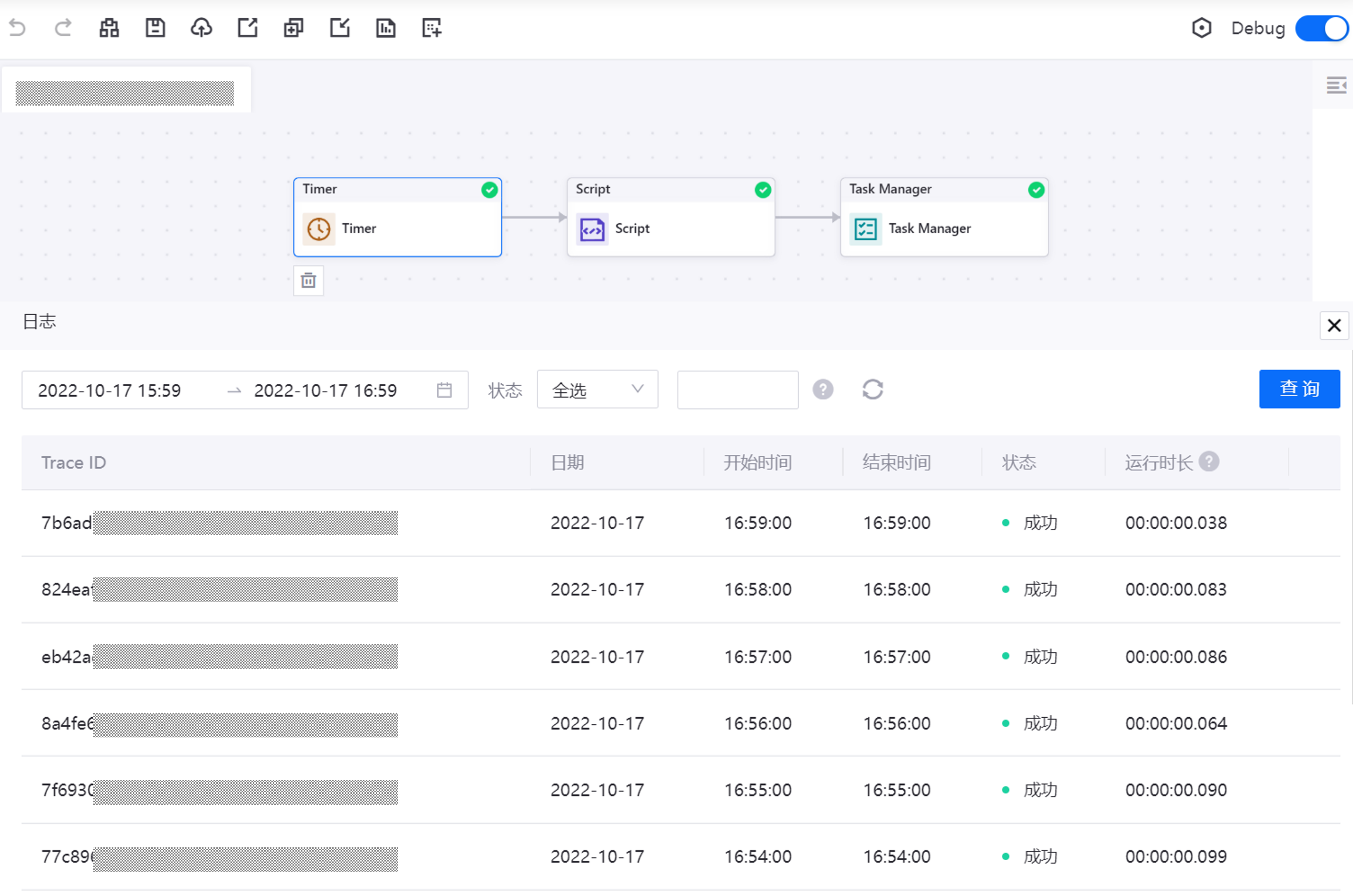
Task: Click the redo arrow icon
Action: point(63,28)
